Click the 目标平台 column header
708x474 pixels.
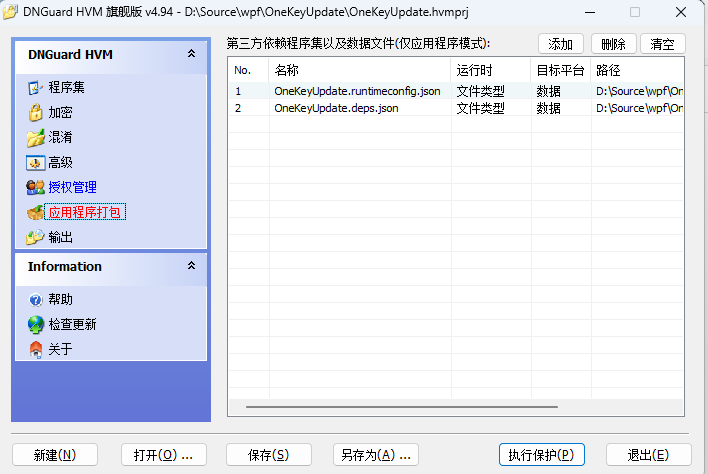[561, 70]
